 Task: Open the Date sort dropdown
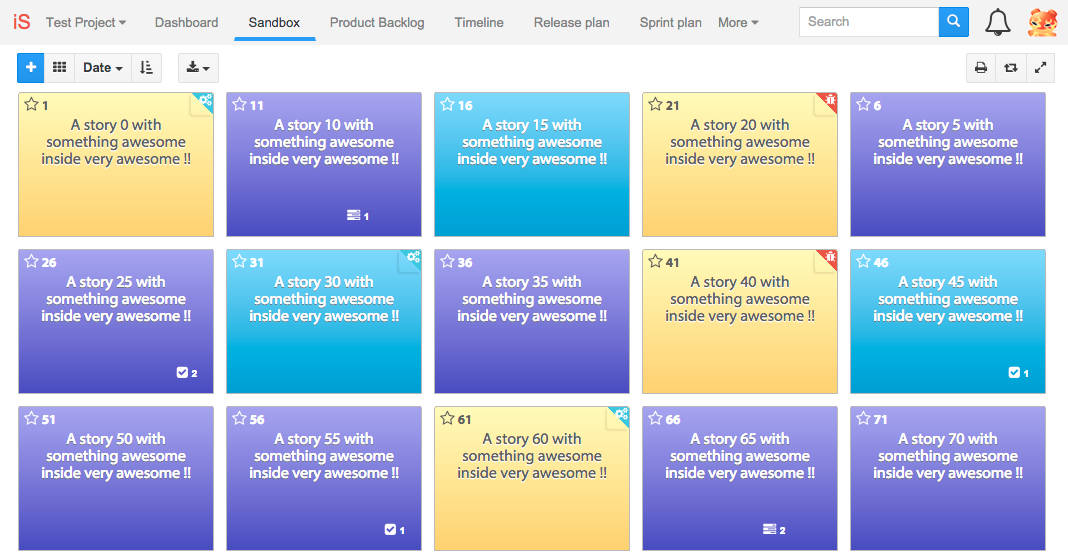tap(103, 67)
